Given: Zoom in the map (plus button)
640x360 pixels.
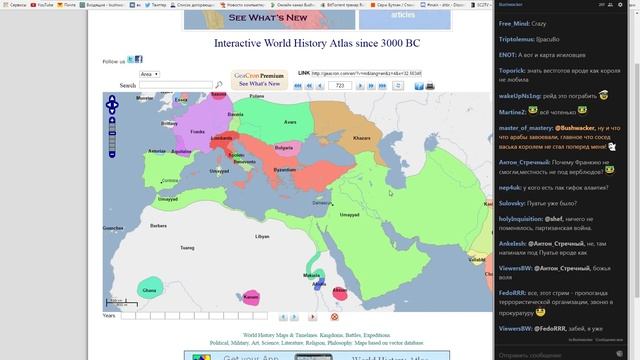Looking at the screenshot, I should click(x=112, y=120).
